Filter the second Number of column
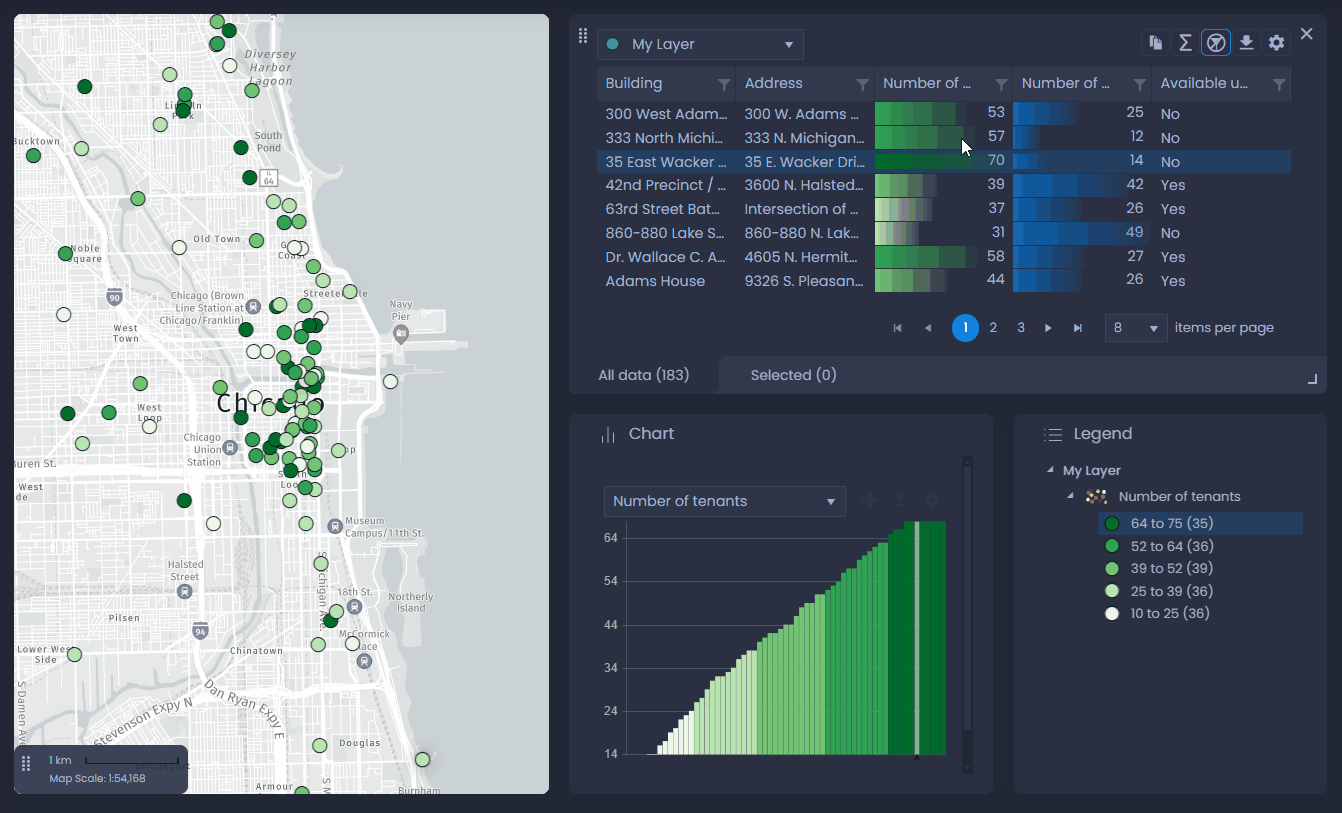1342x813 pixels. 1139,85
